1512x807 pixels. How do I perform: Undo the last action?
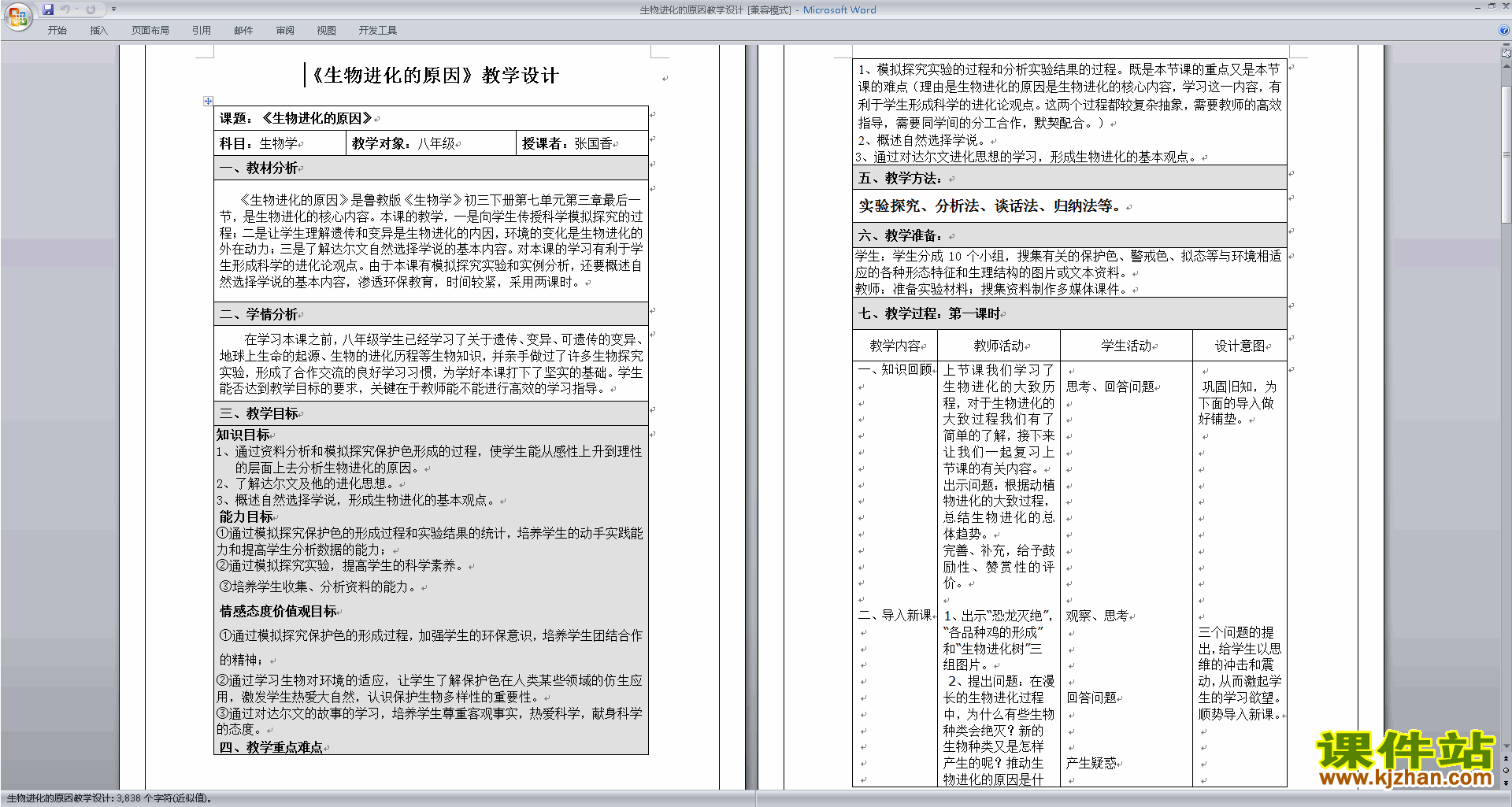point(65,9)
